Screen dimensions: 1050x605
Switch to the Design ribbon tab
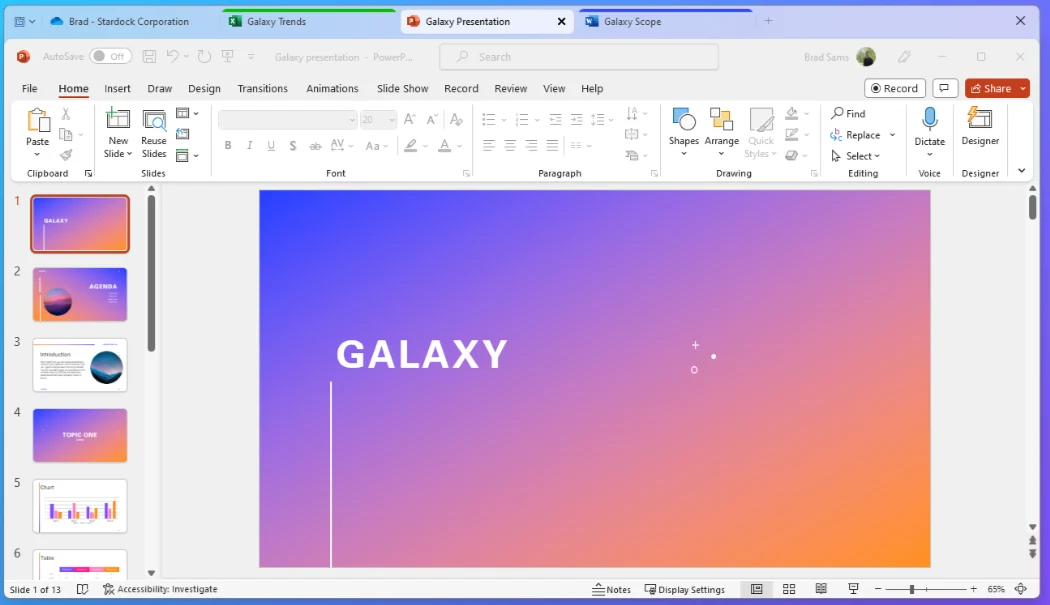click(204, 88)
